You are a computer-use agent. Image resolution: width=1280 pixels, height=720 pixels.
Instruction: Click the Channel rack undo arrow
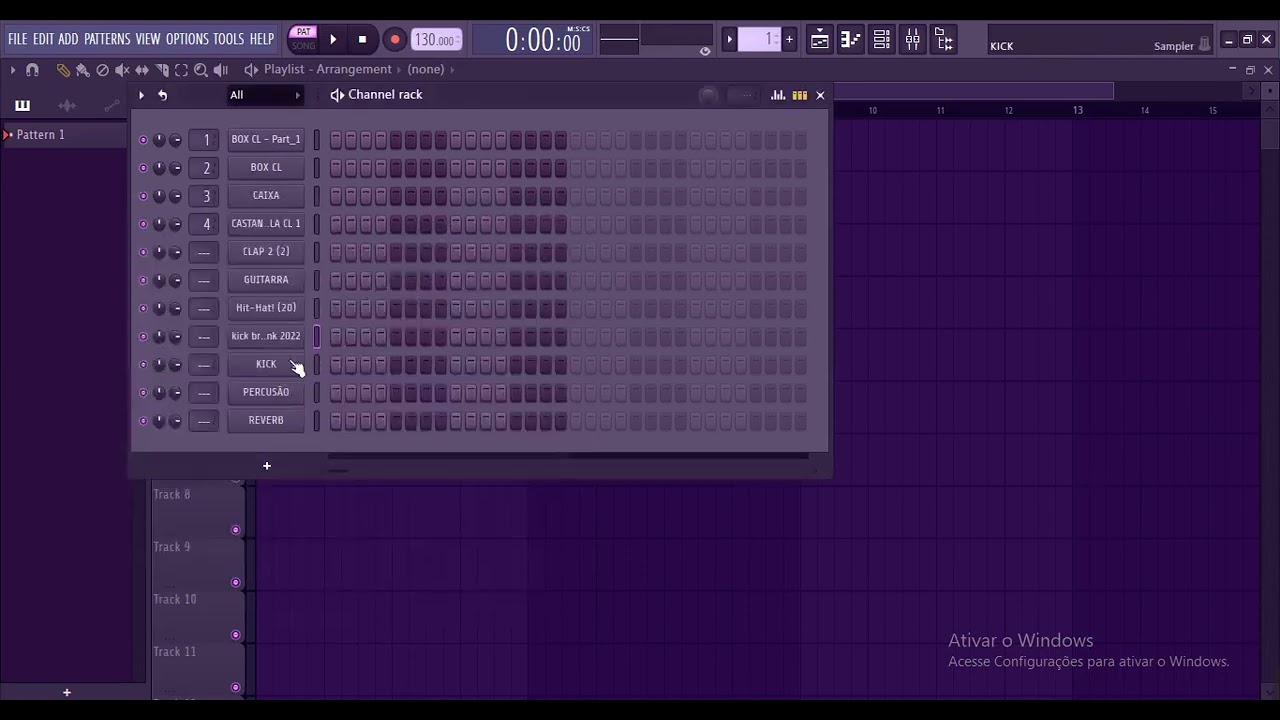coord(162,95)
